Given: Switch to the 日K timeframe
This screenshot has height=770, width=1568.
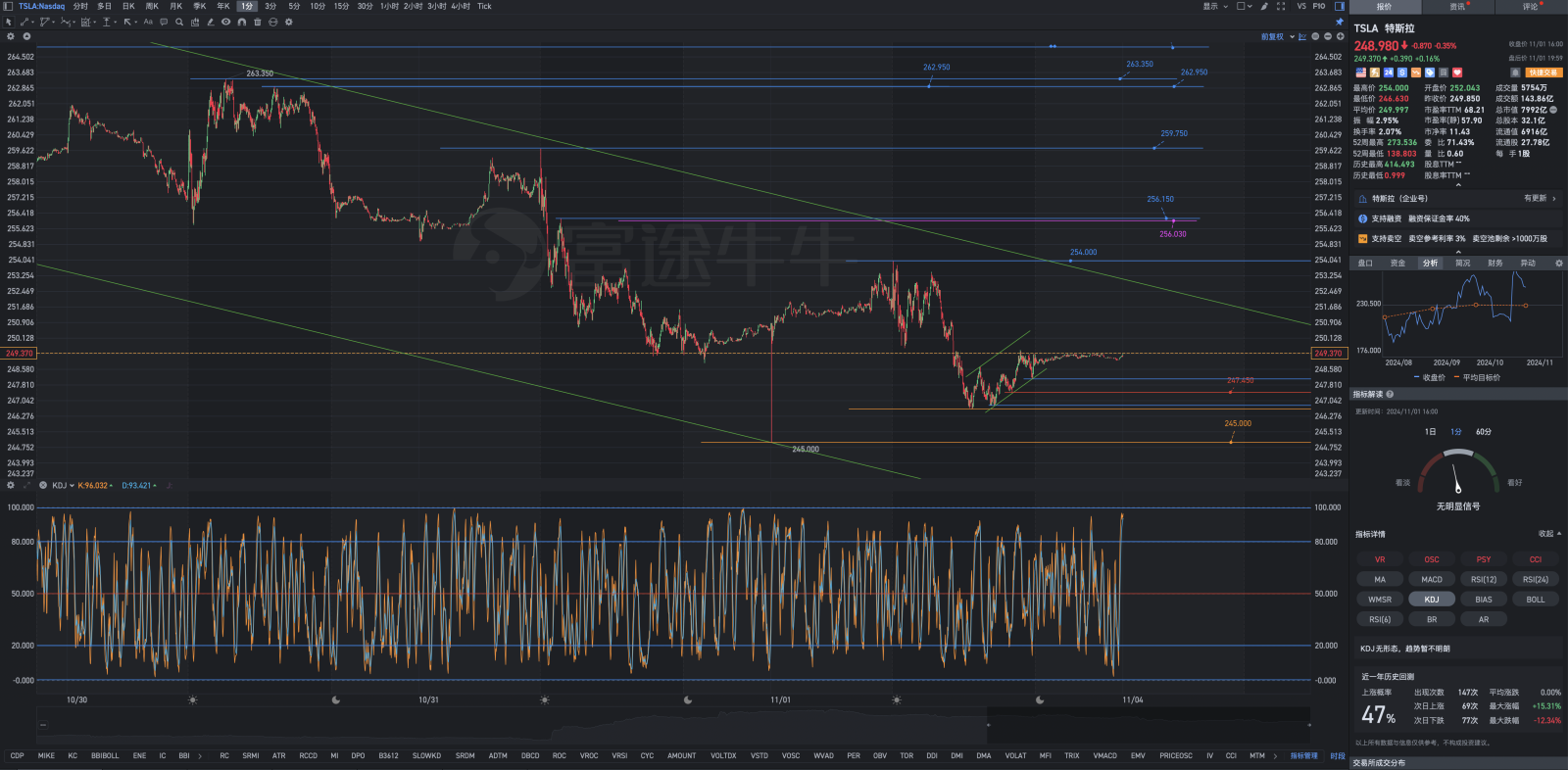Looking at the screenshot, I should (128, 6).
